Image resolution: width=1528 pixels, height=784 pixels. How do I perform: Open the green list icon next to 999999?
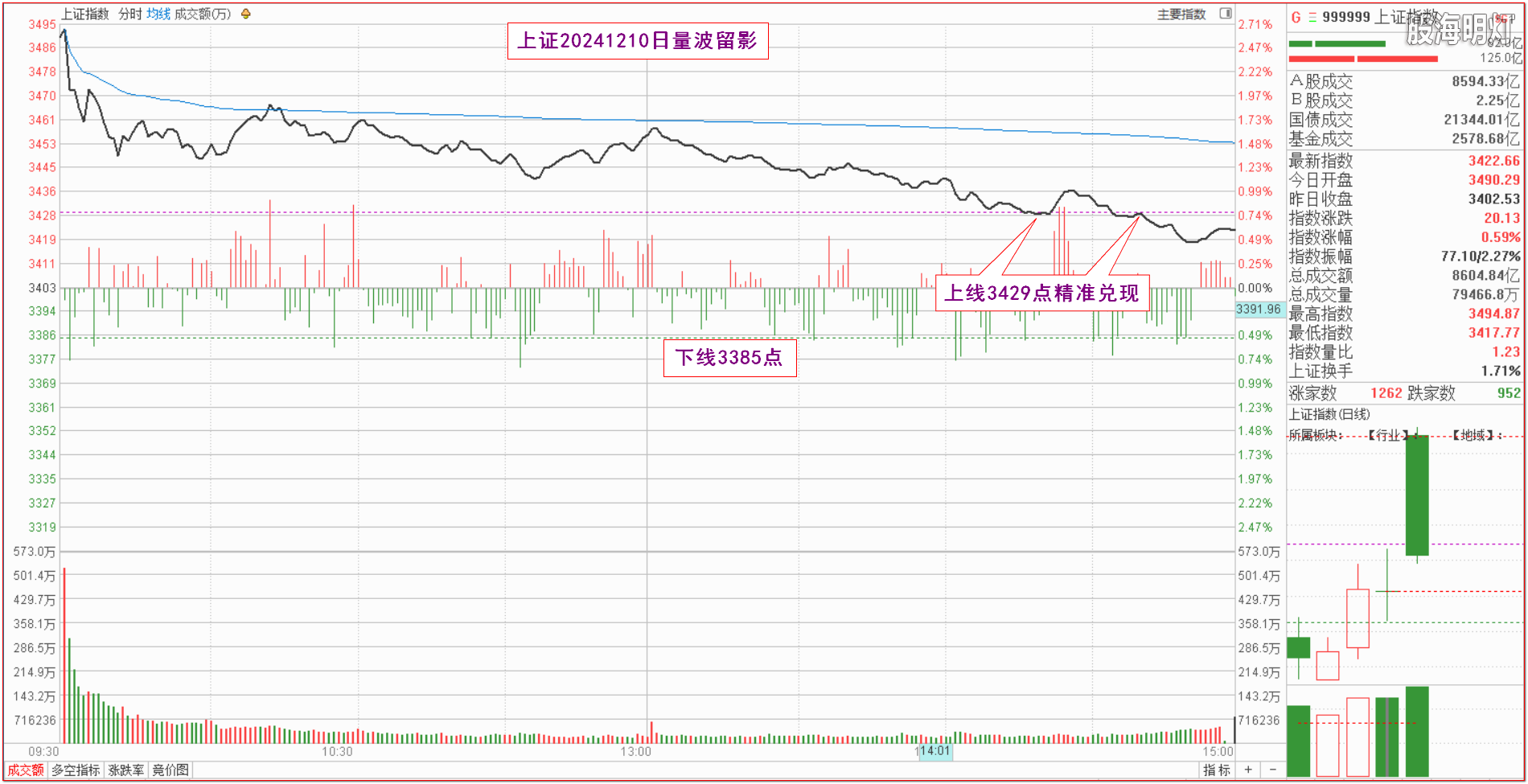tap(1312, 17)
